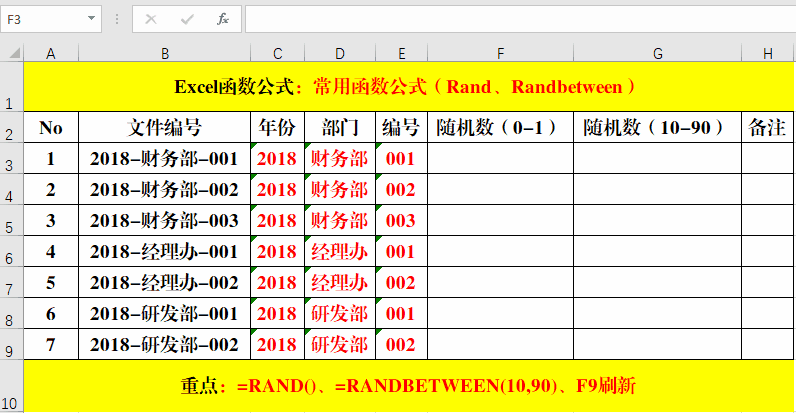Select column E header
Viewport: 796px width, 413px height.
402,53
